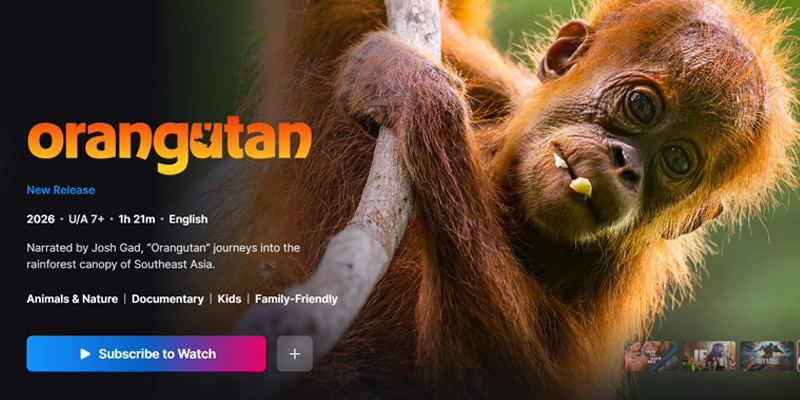Open the Documentary genre tag
Image resolution: width=800 pixels, height=400 pixels.
click(x=167, y=299)
